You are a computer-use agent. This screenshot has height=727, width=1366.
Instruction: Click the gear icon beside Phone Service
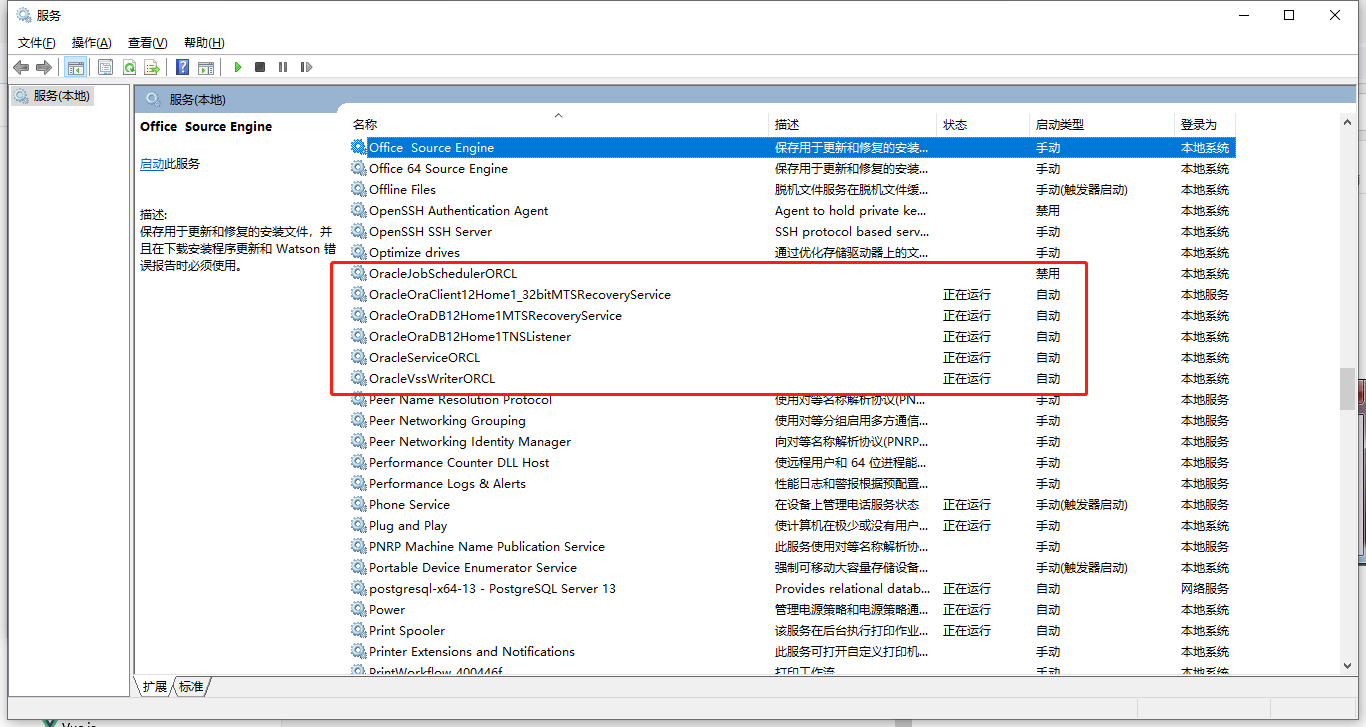359,504
